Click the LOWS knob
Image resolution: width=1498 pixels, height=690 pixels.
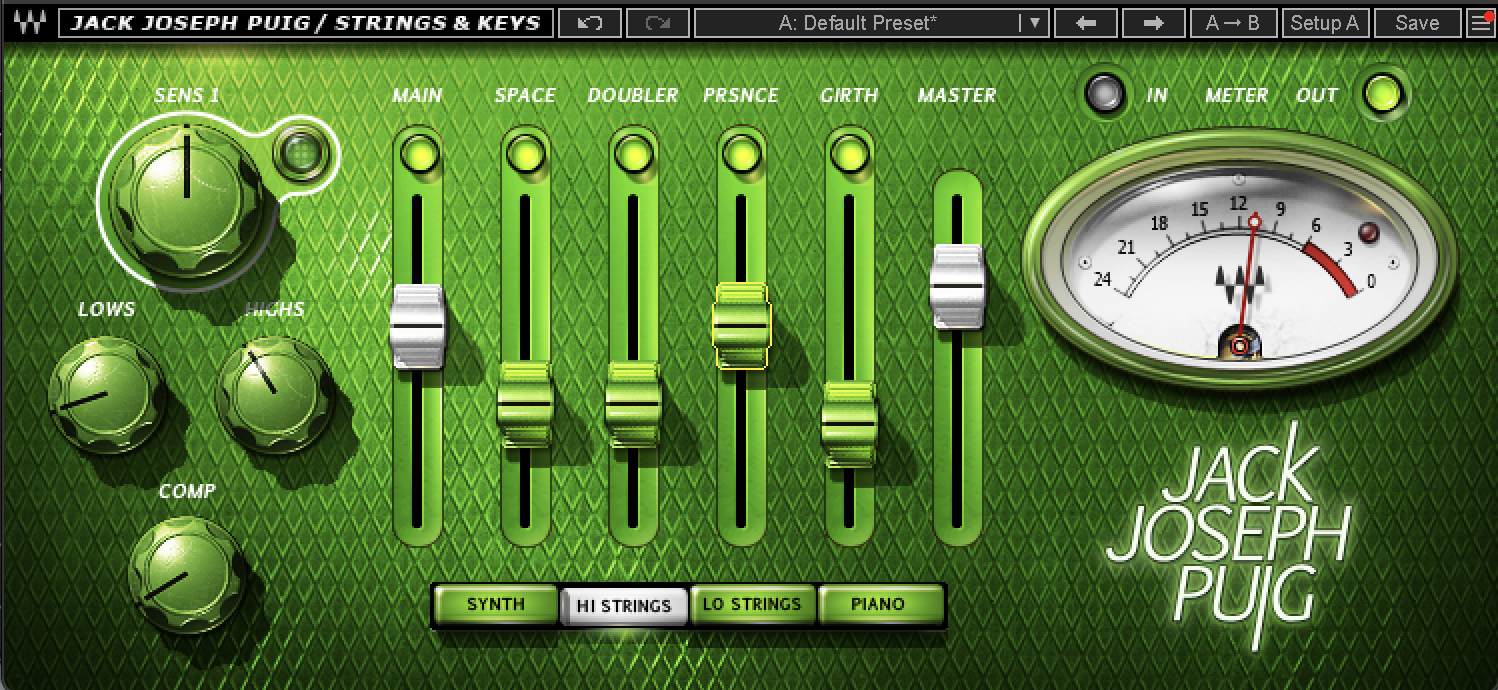[x=105, y=393]
